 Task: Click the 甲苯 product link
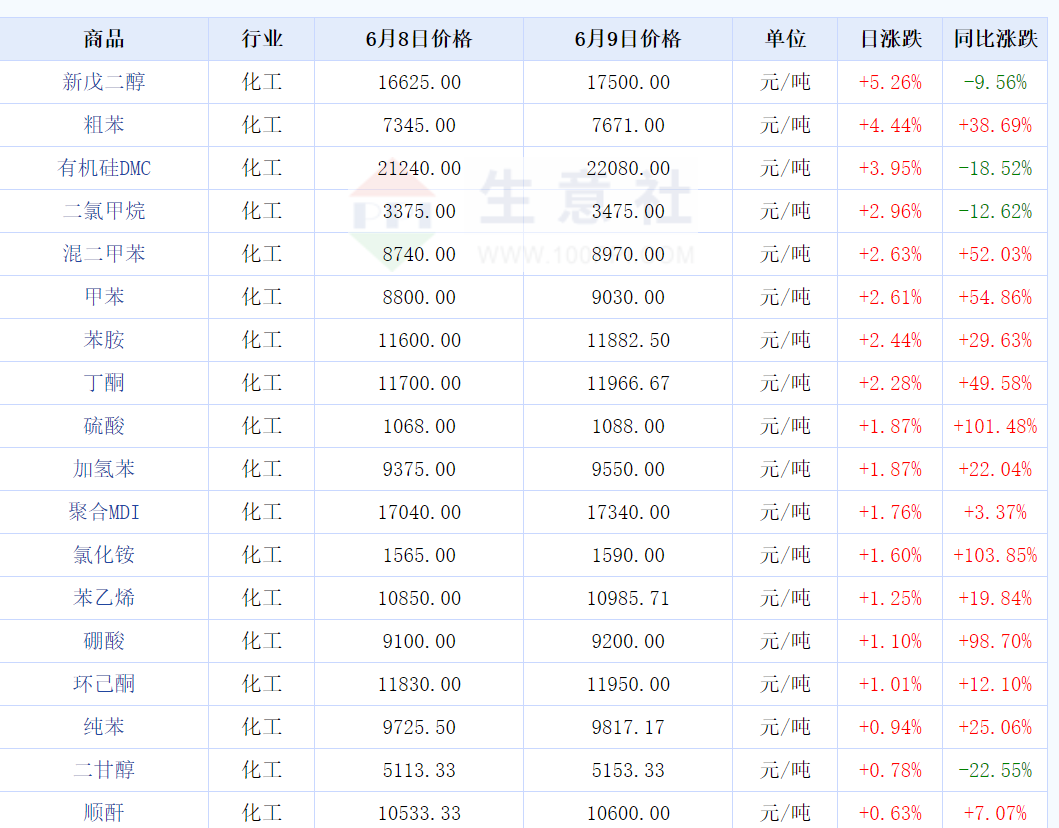pos(104,297)
